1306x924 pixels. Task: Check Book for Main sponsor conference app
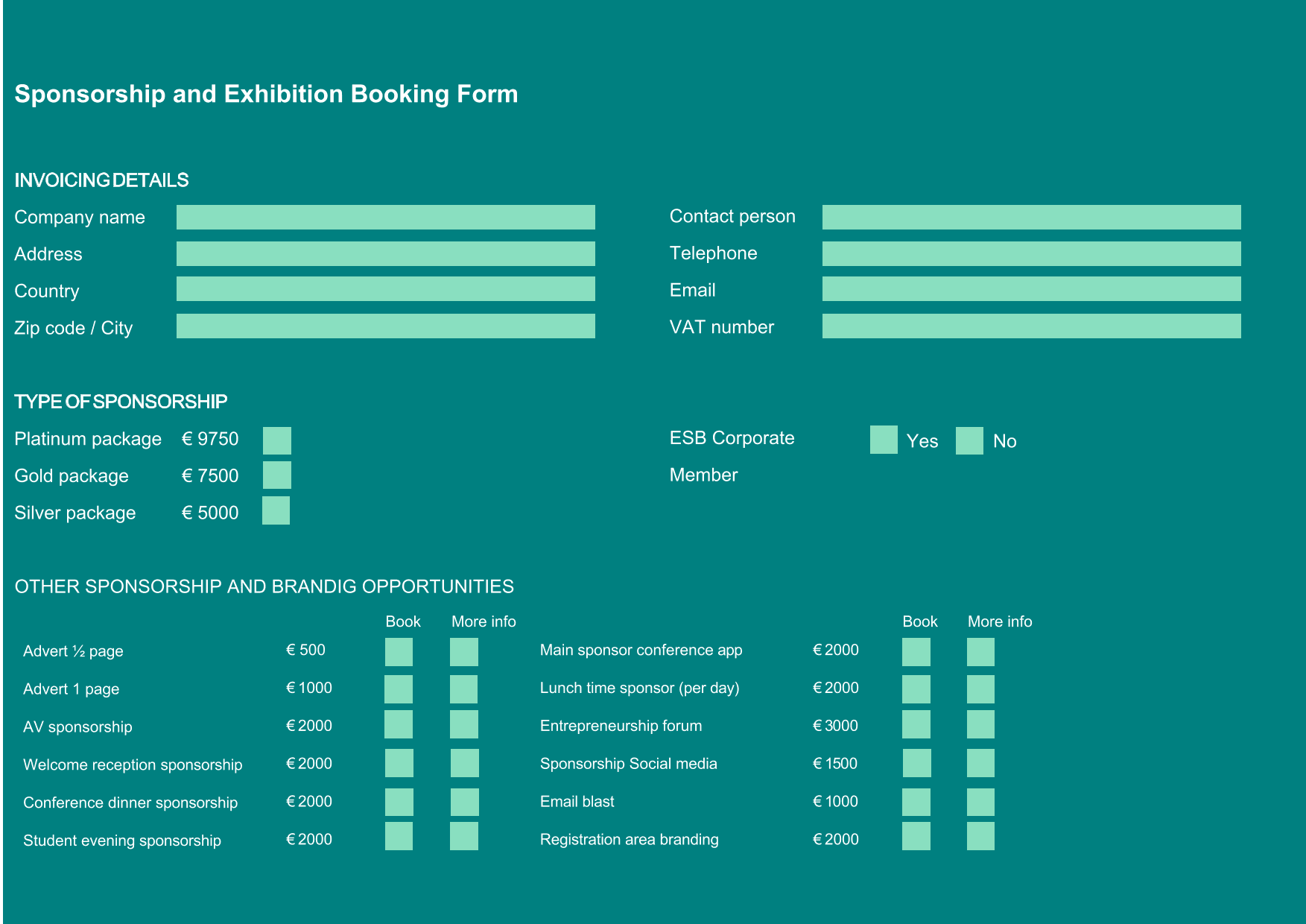click(916, 652)
